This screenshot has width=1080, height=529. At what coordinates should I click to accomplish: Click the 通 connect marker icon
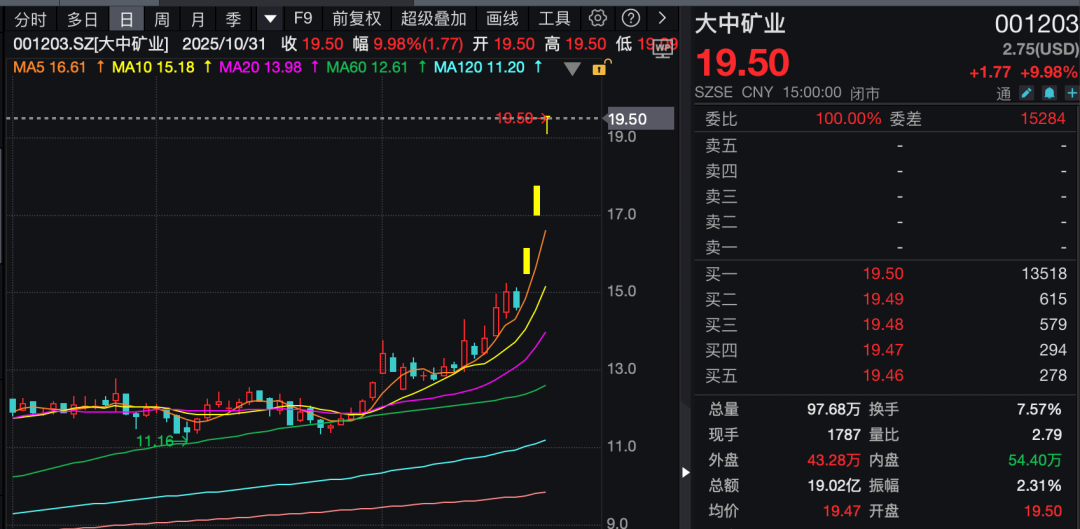pos(1004,93)
